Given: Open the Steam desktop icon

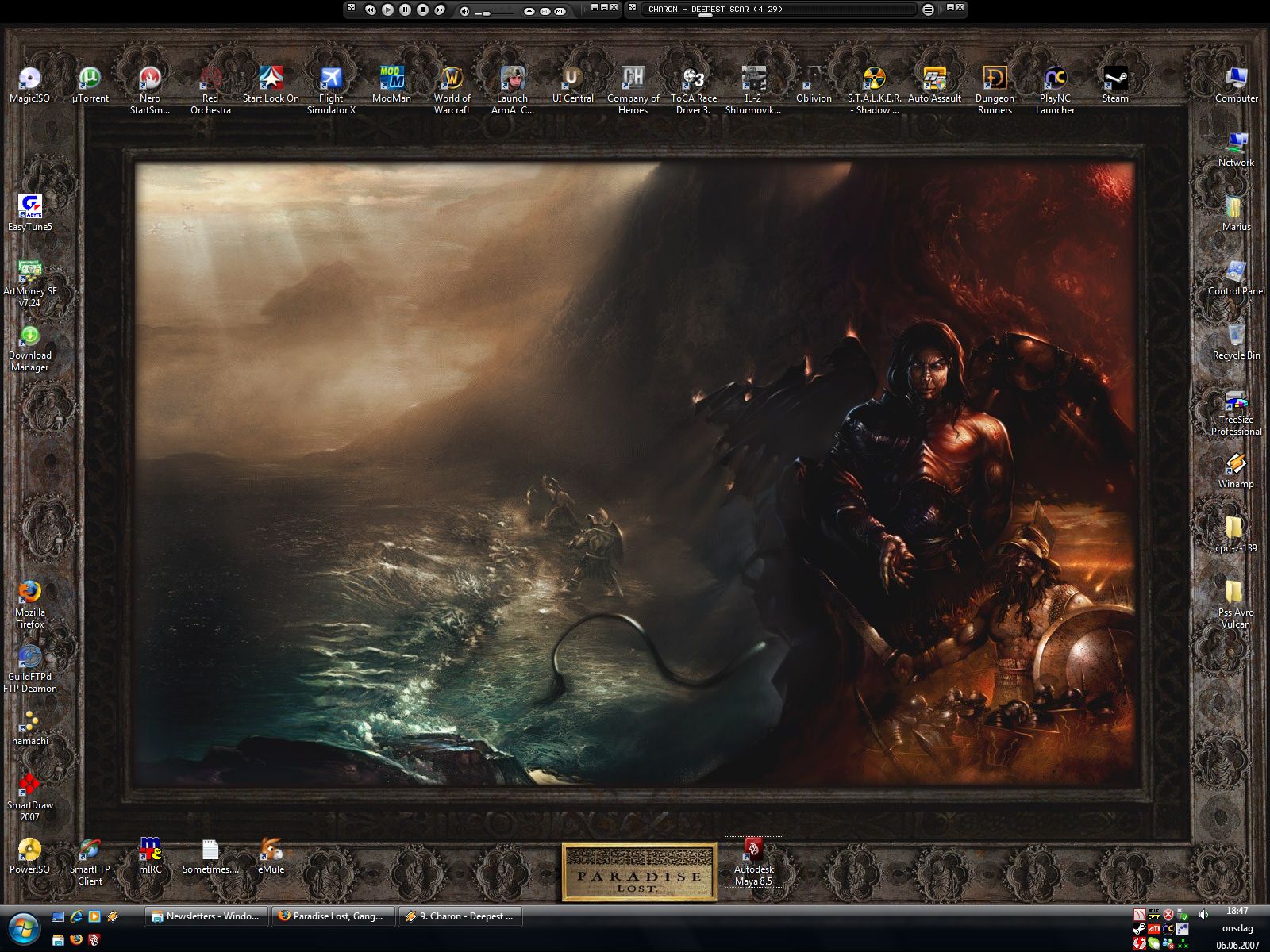Looking at the screenshot, I should 1115,79.
